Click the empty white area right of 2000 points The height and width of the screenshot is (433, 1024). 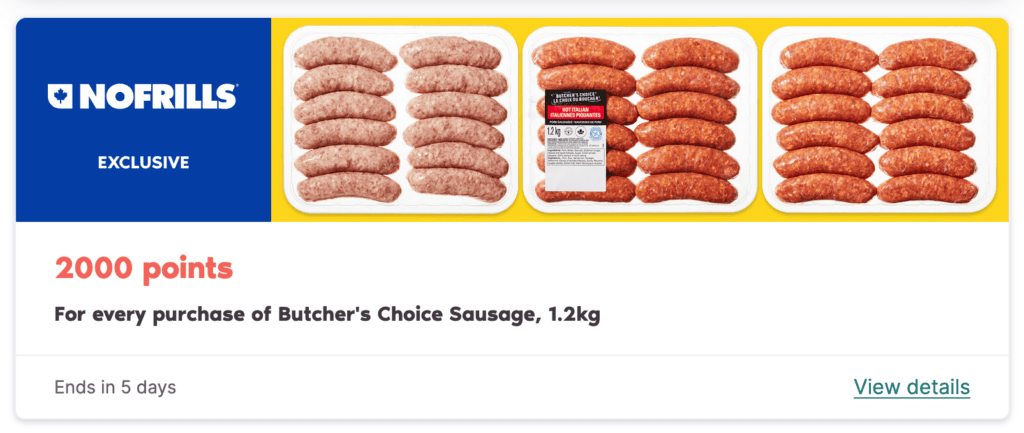coord(620,268)
